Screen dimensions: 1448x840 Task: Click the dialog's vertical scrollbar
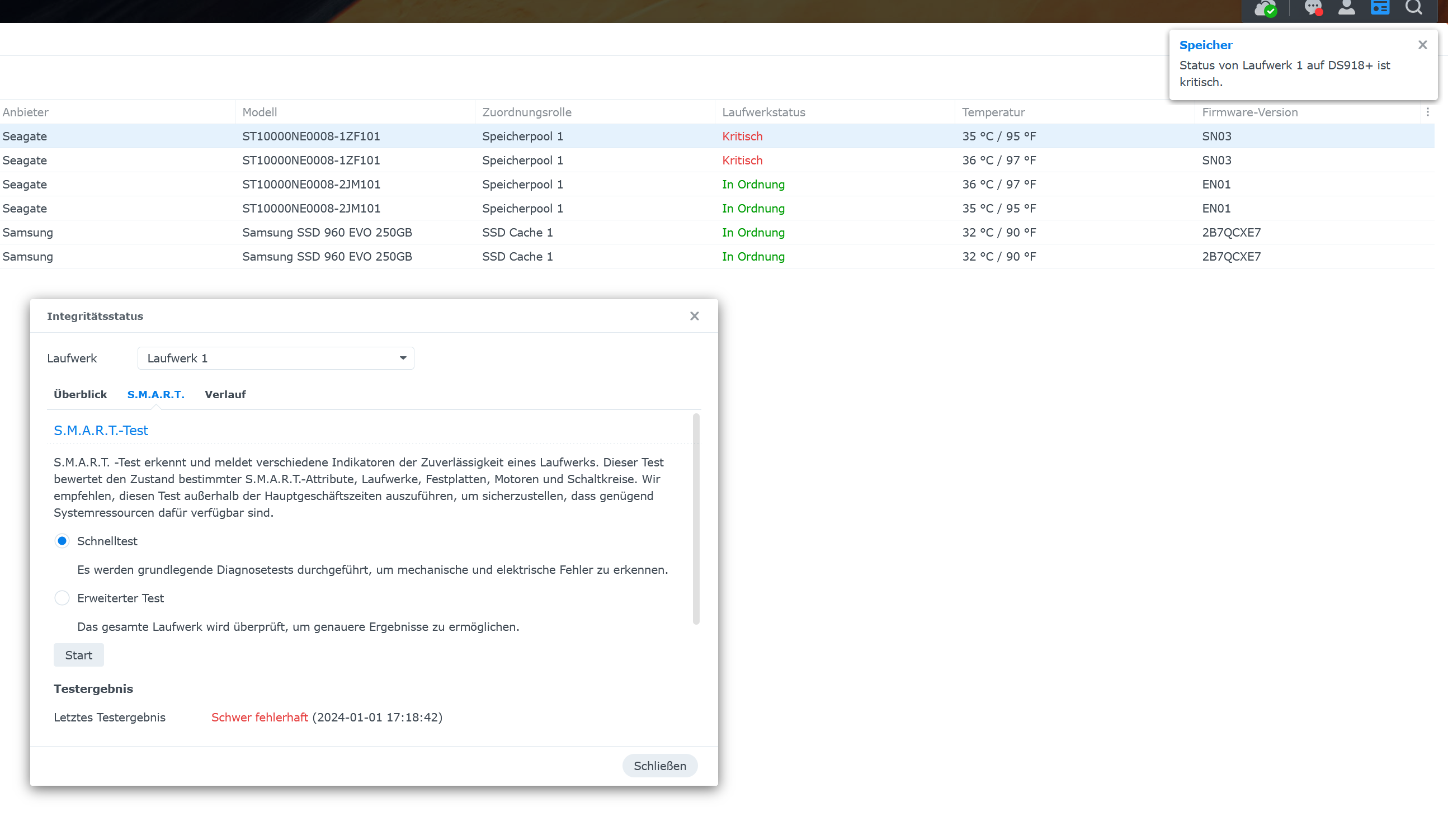click(696, 518)
